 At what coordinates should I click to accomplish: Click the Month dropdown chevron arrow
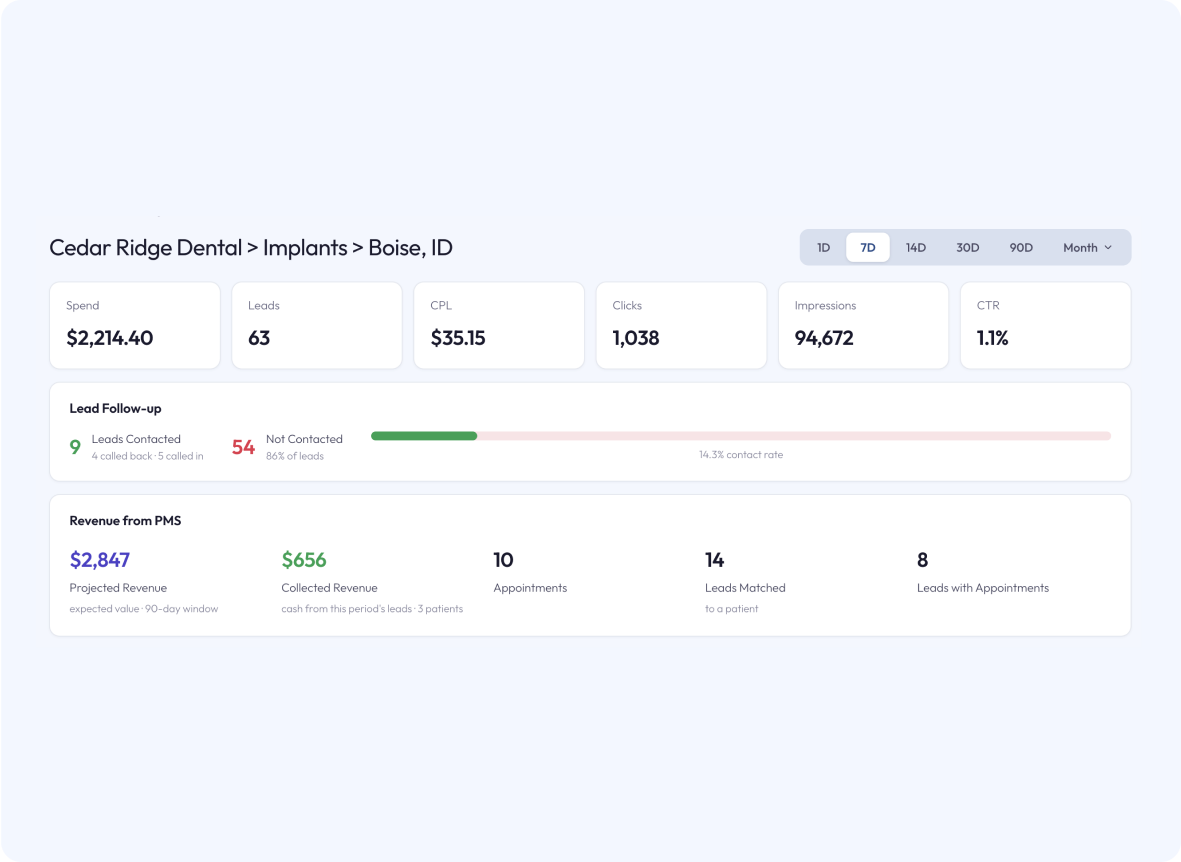click(1108, 247)
